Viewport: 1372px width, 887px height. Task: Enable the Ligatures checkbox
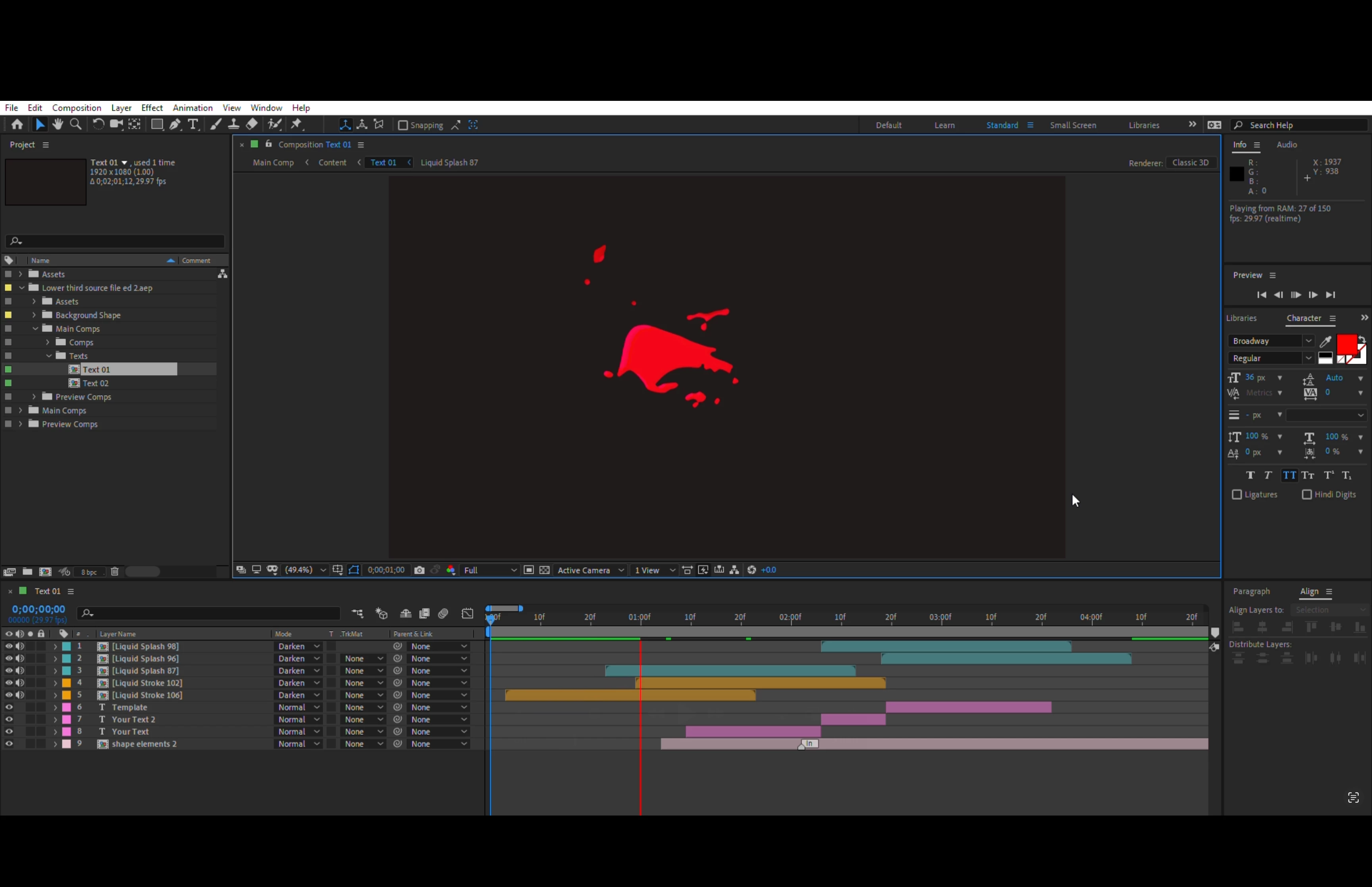point(1237,495)
